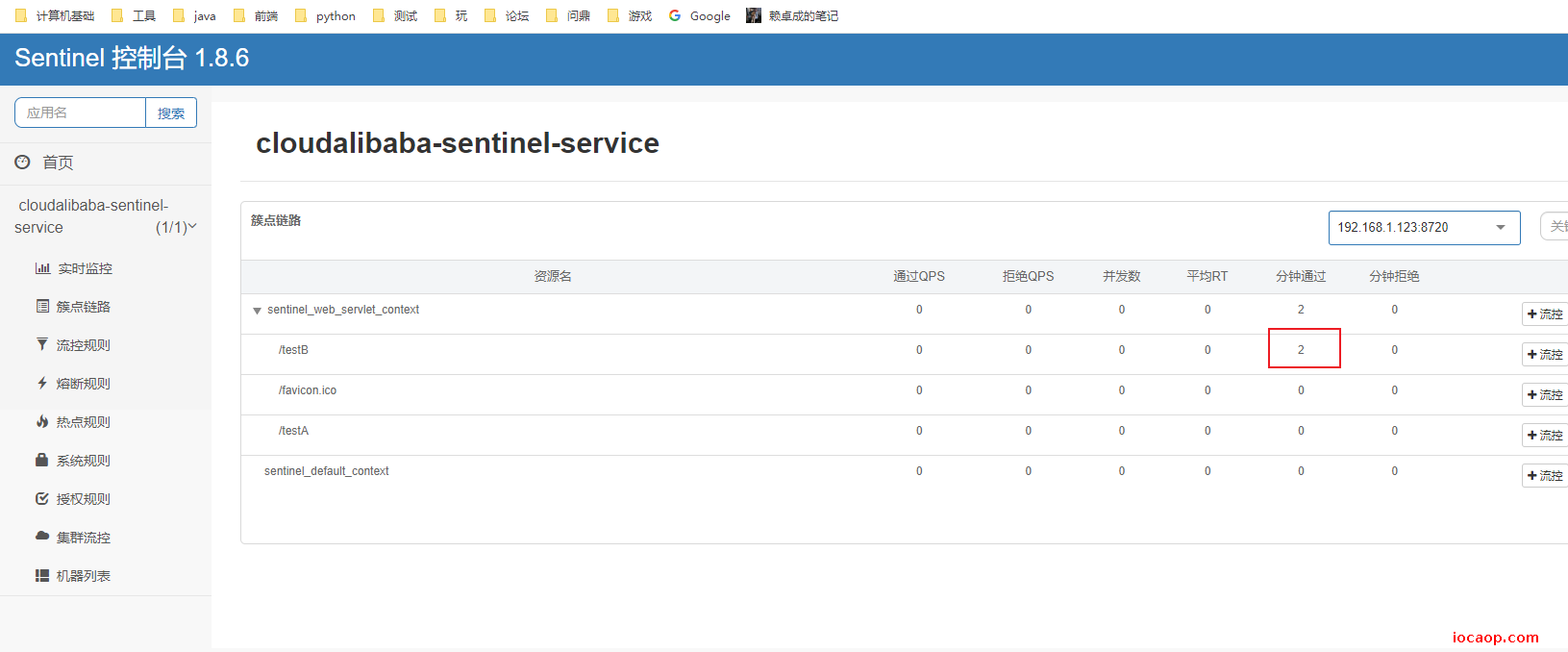Open the 计算机基础 bookmark folder
This screenshot has width=1568, height=652.
(55, 15)
